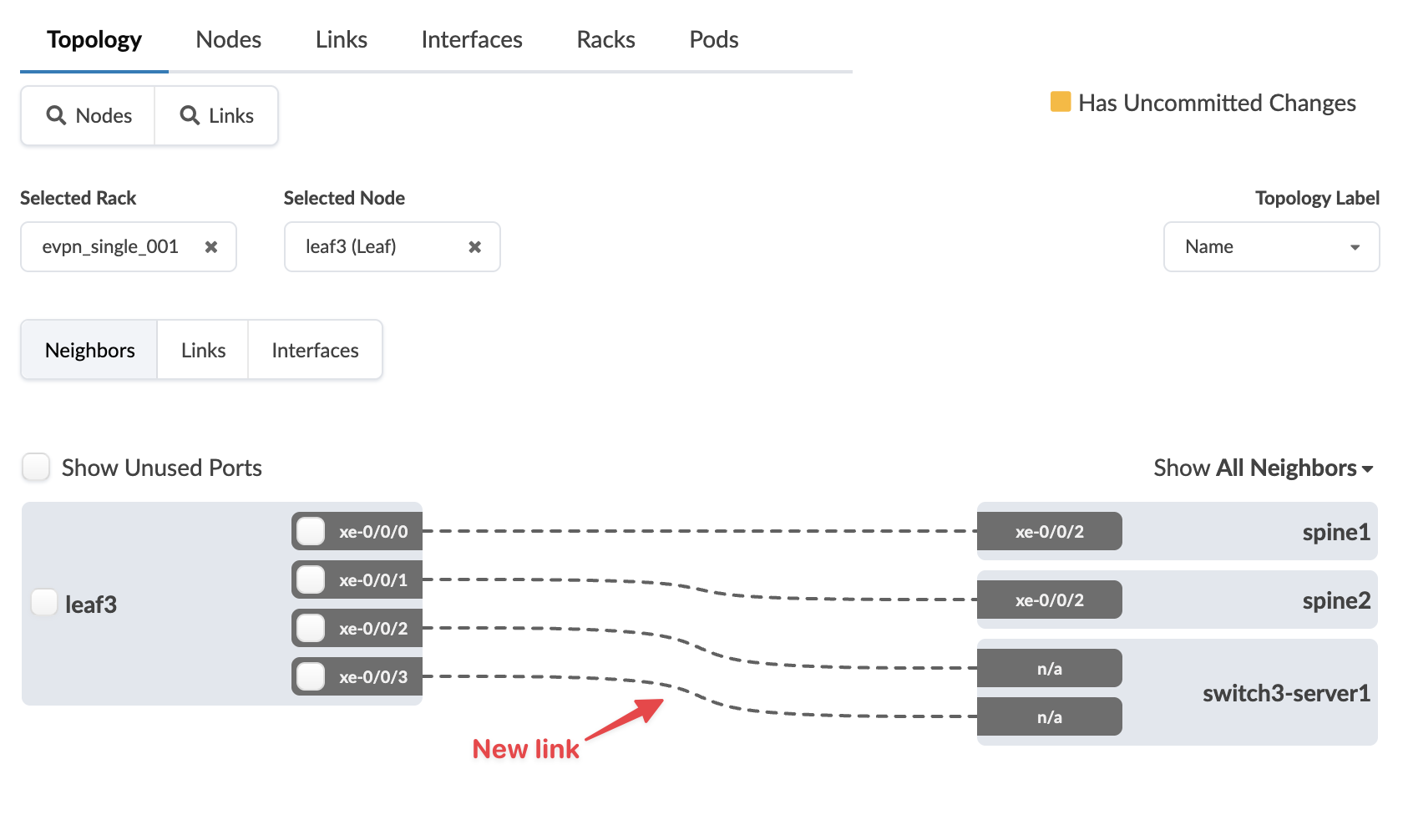1403x840 pixels.
Task: Clear the evpn_single_001 selected rack
Action: click(211, 247)
